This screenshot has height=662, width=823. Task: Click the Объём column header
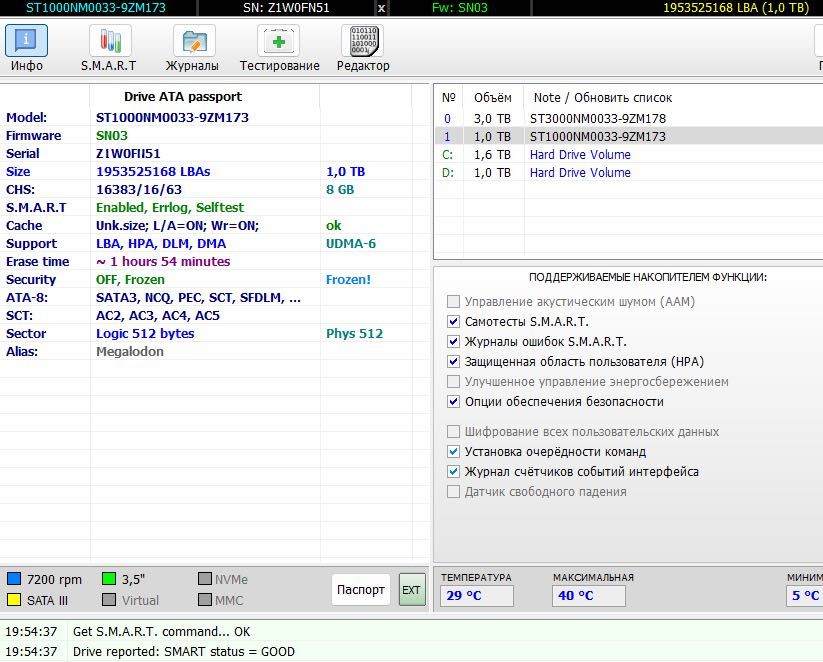(x=492, y=98)
